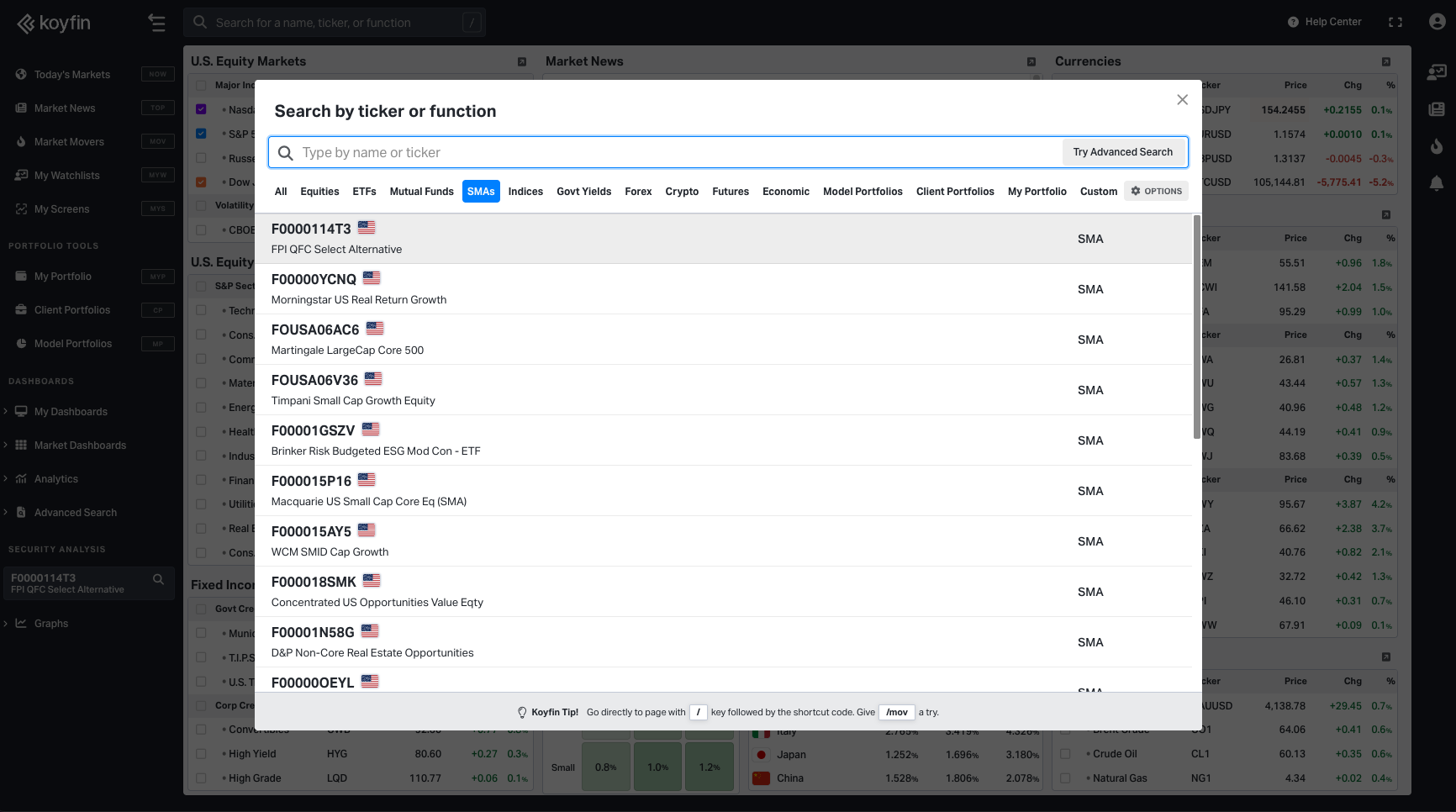
Task: Click the Koyfin logo in header
Action: (54, 23)
